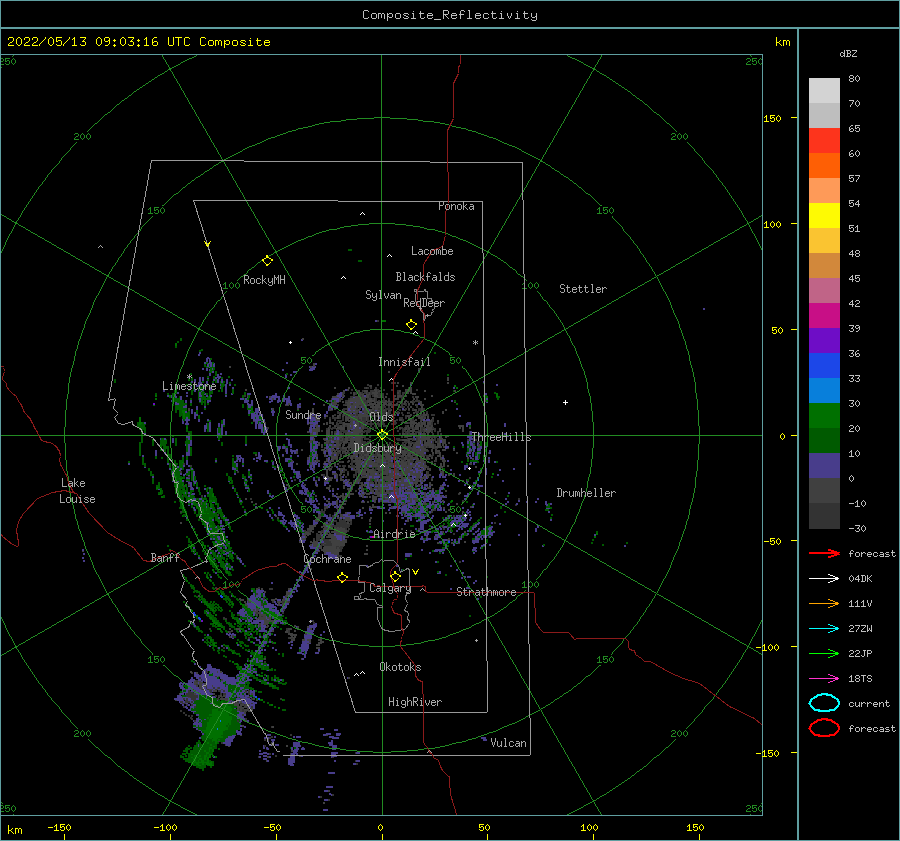The height and width of the screenshot is (841, 900).
Task: Select the orange 111V arrow in legend
Action: pos(824,603)
